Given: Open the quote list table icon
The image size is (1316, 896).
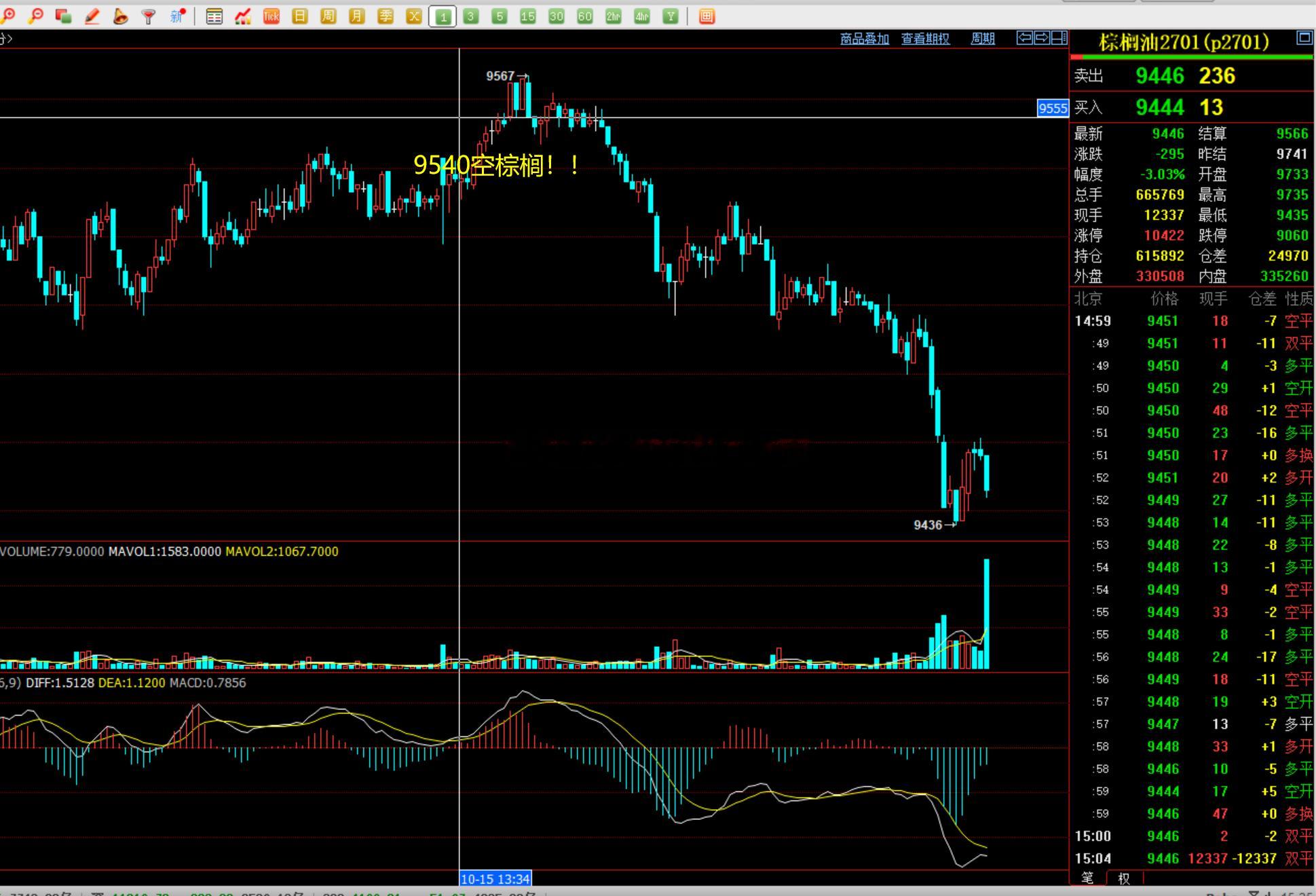Looking at the screenshot, I should (214, 16).
